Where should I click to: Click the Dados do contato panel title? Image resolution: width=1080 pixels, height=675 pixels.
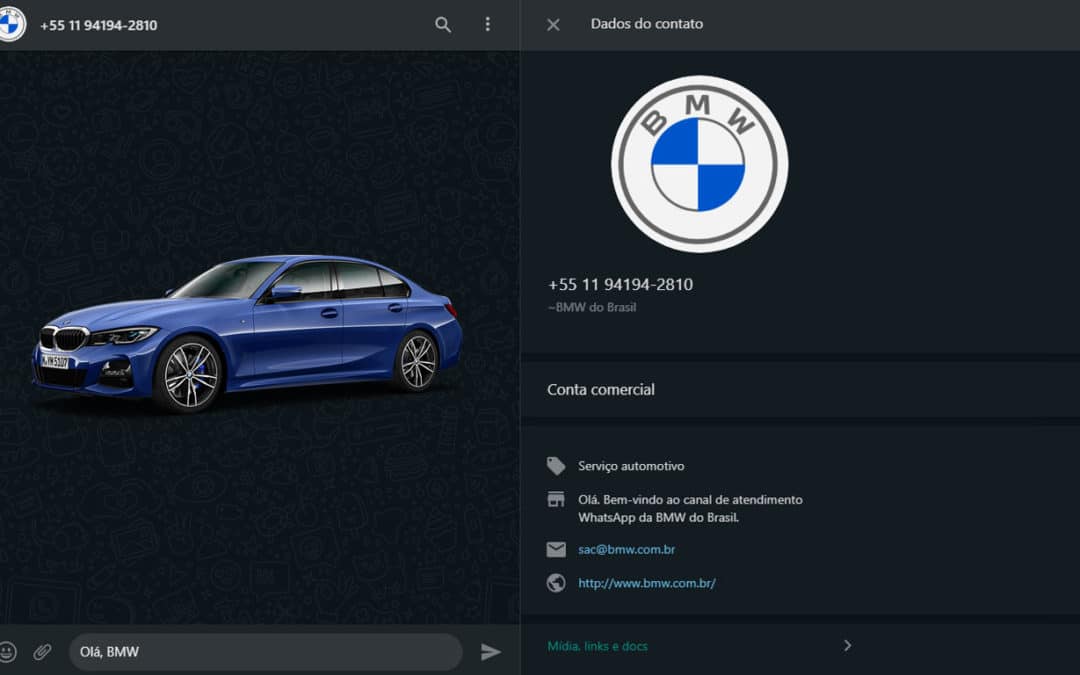[647, 24]
